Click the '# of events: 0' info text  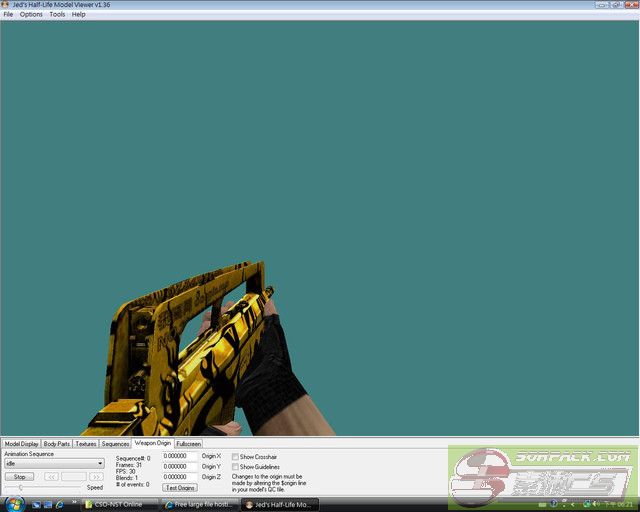pos(132,484)
